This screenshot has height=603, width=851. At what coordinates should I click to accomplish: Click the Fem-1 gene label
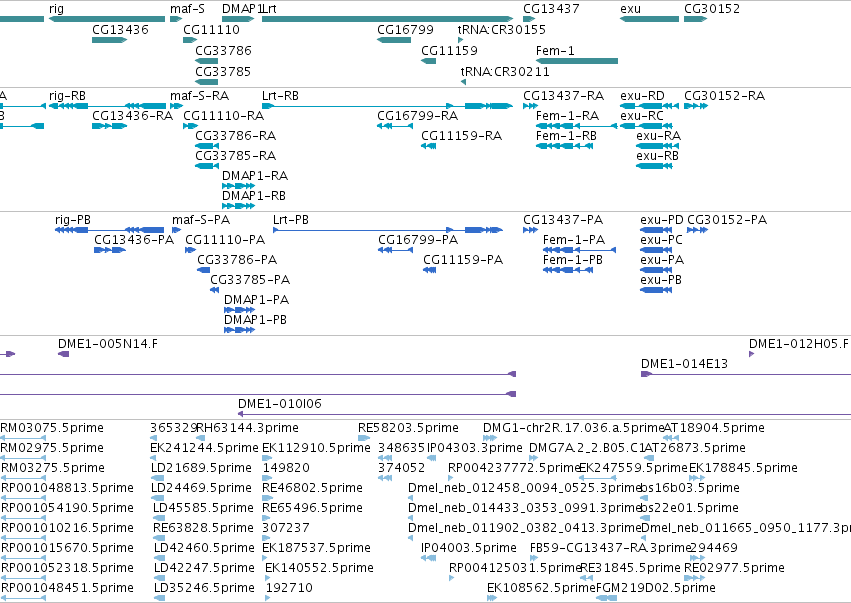tap(555, 50)
